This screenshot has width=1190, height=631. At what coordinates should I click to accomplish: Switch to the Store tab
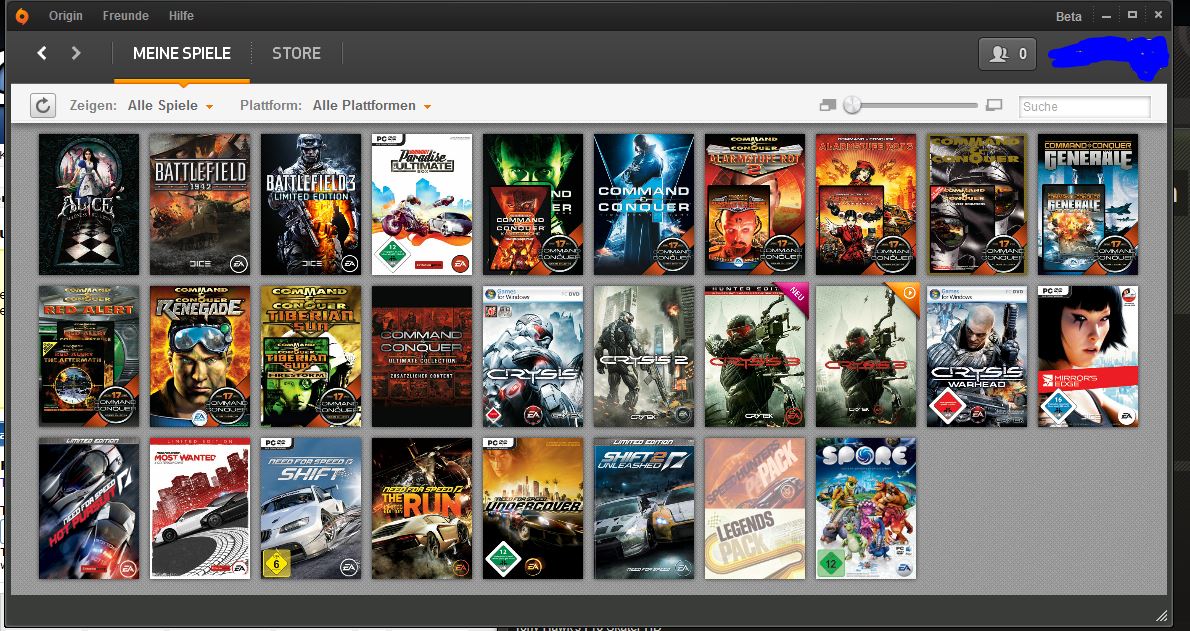click(x=297, y=53)
